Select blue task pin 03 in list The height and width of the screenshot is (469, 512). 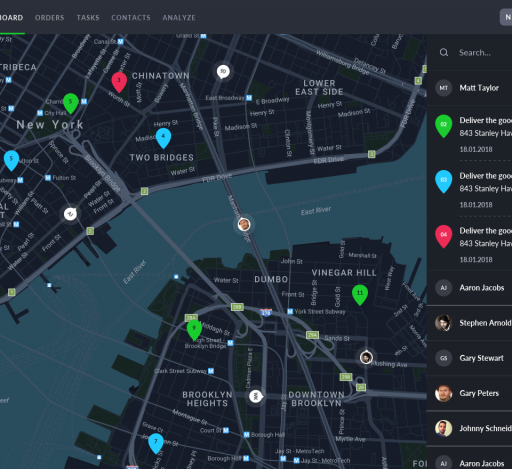[443, 181]
